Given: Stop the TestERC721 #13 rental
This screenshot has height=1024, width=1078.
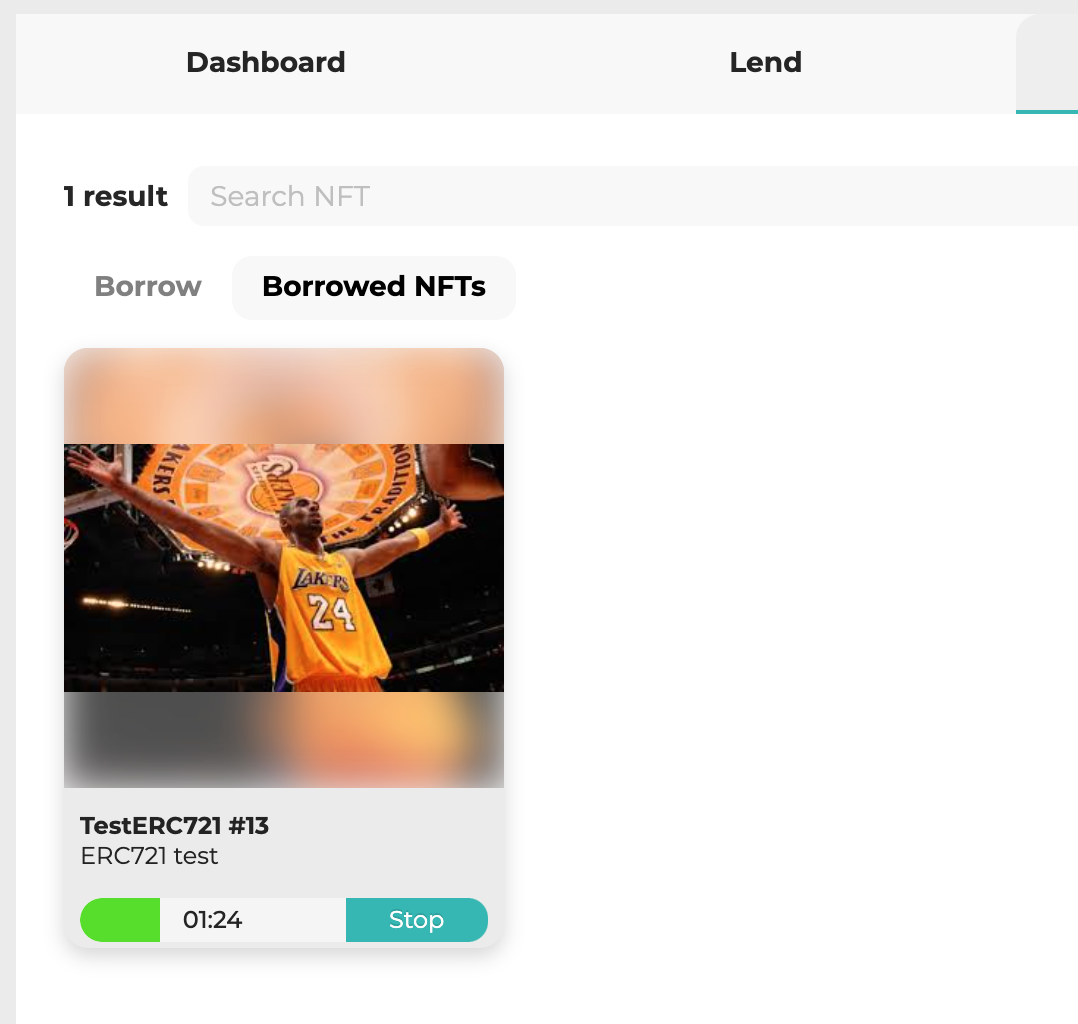Looking at the screenshot, I should 417,919.
